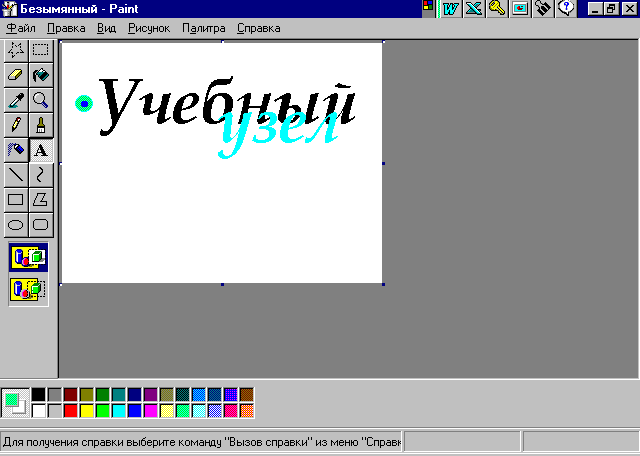Screen dimensions: 640x456
Task: Launch Excel from the Office shortcut bar
Action: [474, 9]
